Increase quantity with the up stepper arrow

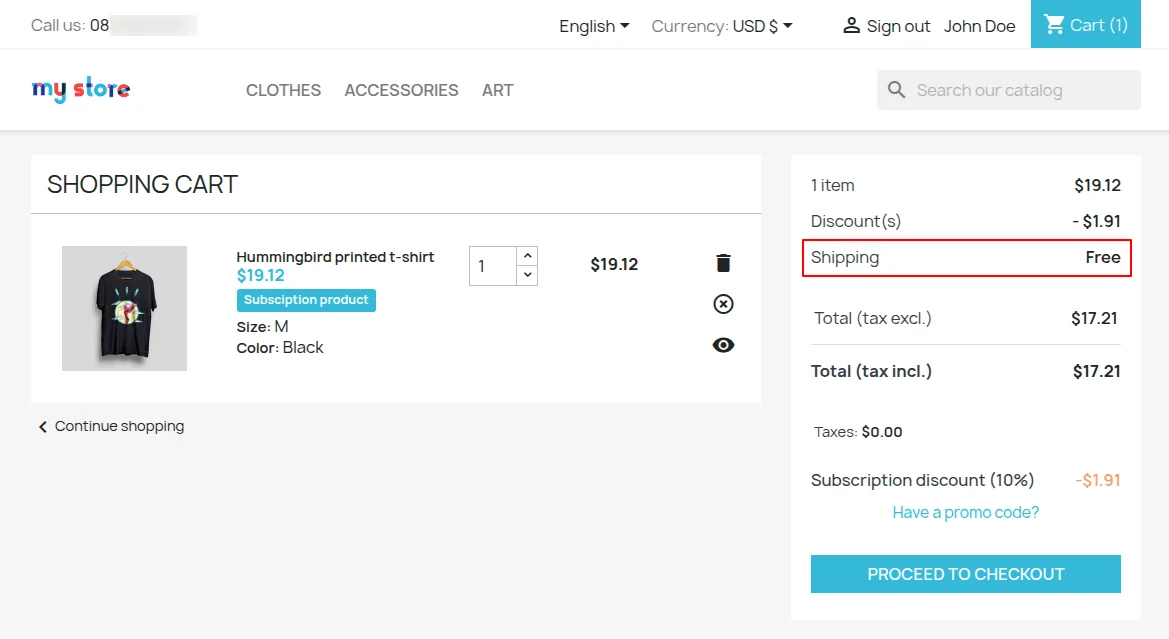pos(527,254)
